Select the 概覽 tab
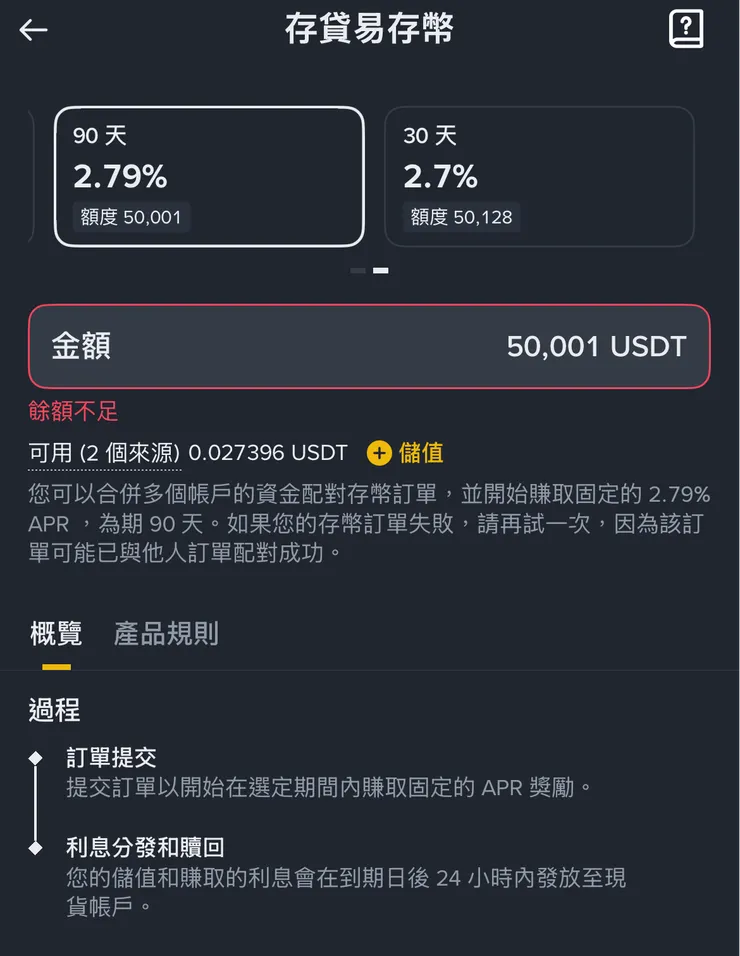The image size is (740, 956). pyautogui.click(x=54, y=634)
